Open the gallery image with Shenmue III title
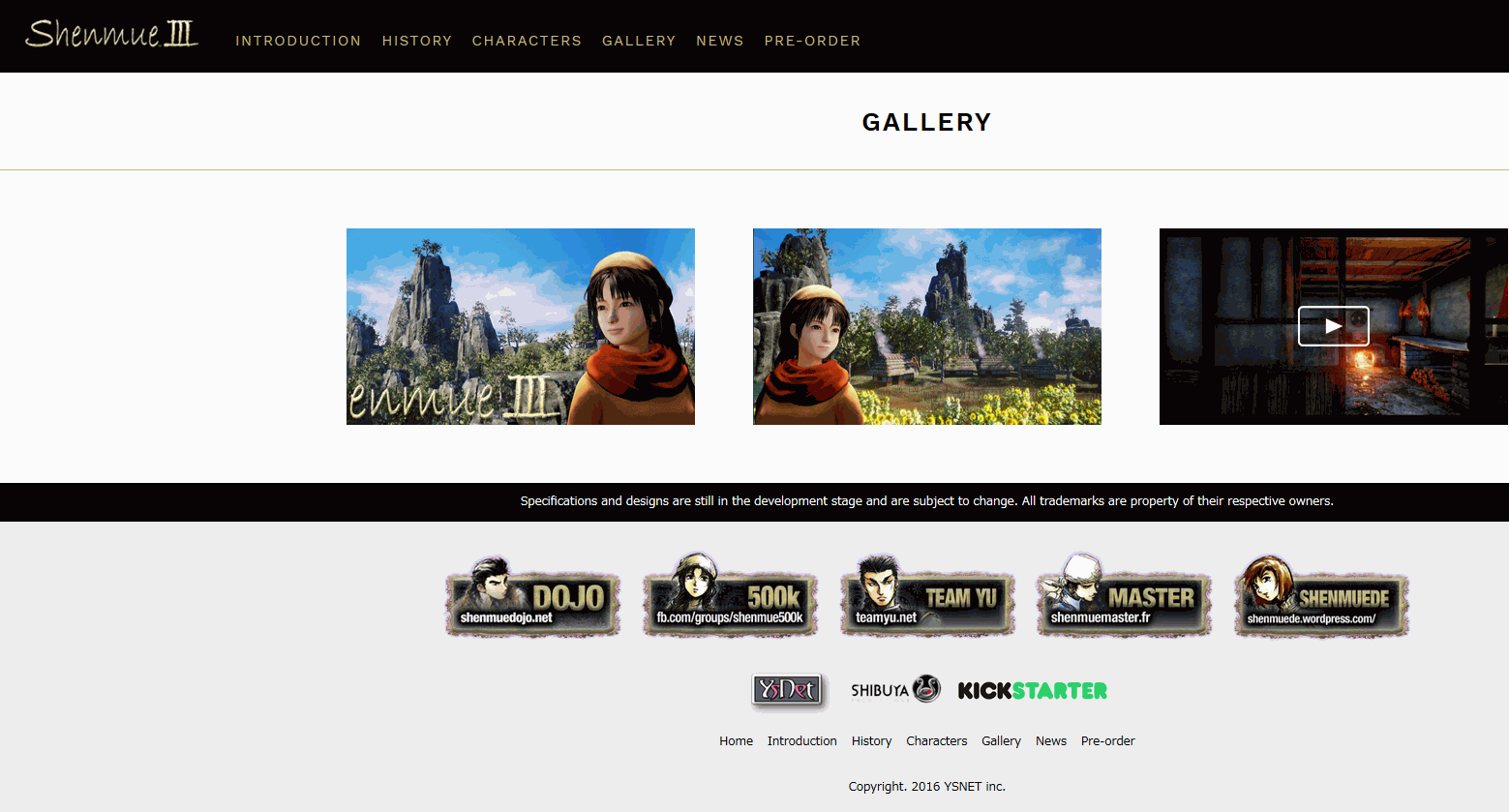Image resolution: width=1509 pixels, height=812 pixels. pos(521,326)
